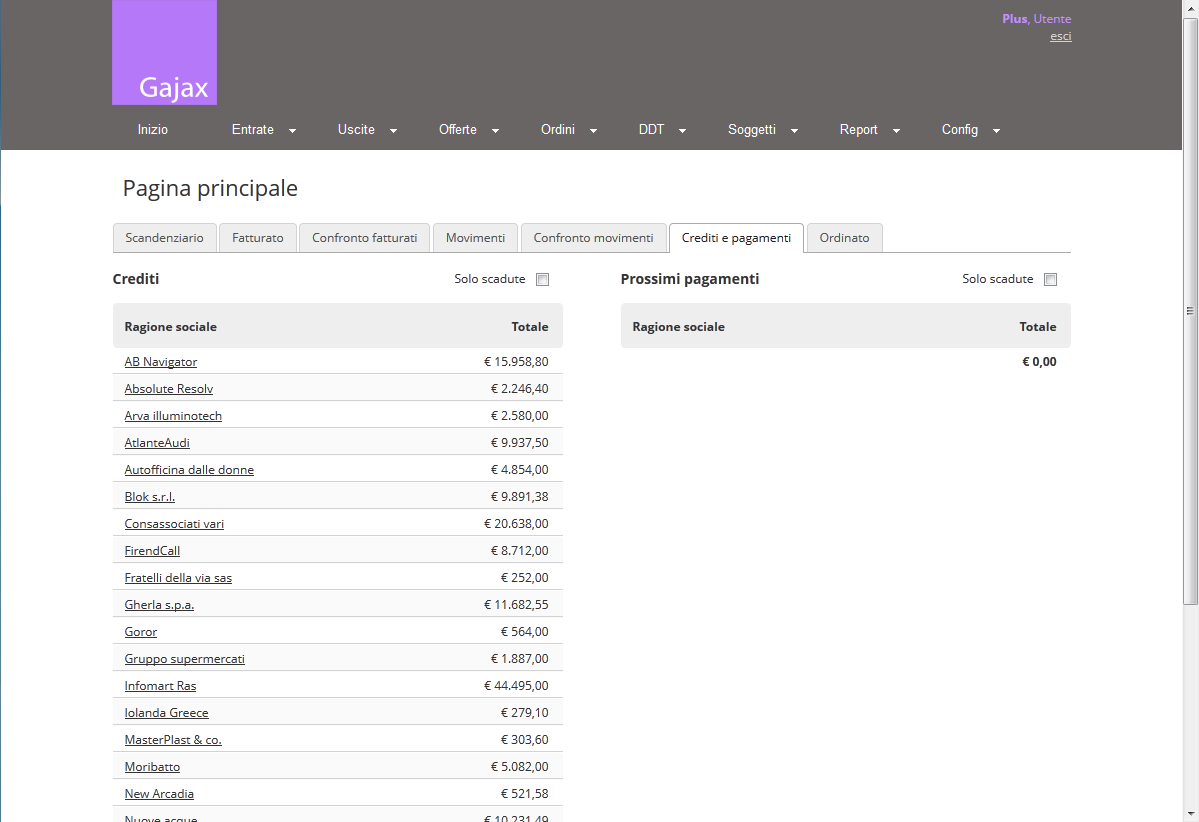
Task: Open the Config menu
Action: coord(960,130)
